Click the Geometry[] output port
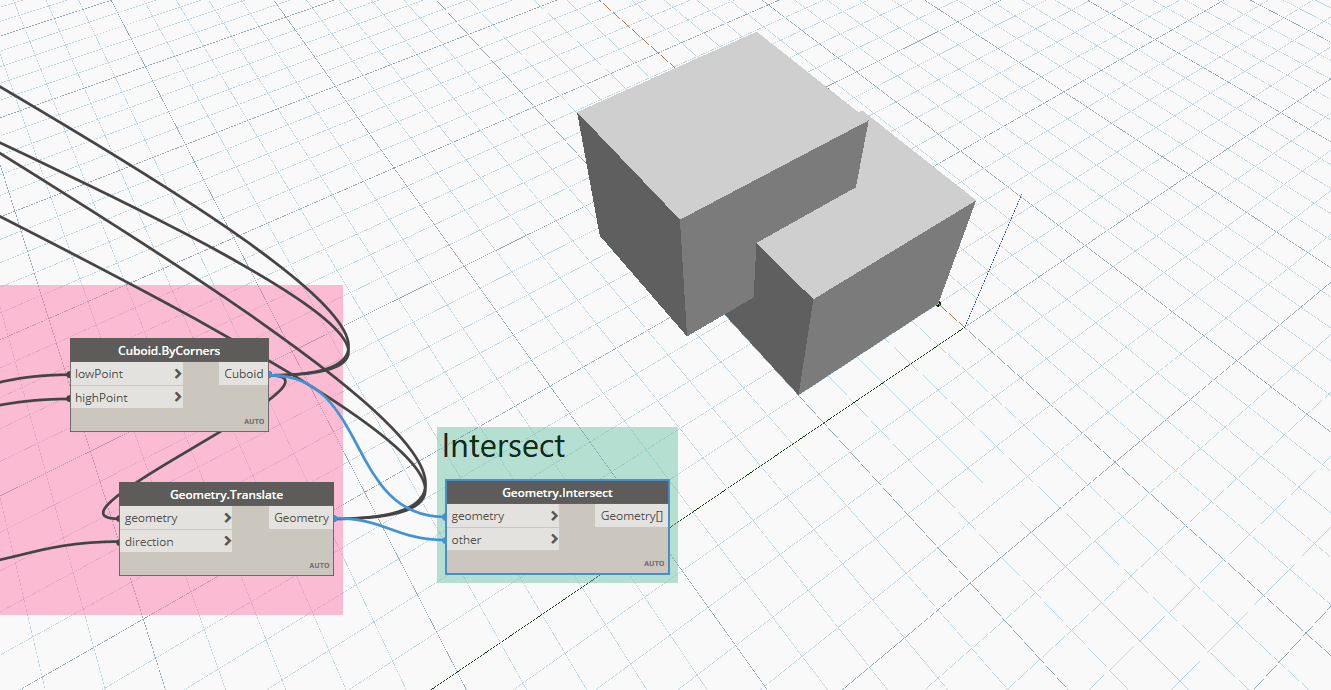The height and width of the screenshot is (690, 1331). [632, 516]
